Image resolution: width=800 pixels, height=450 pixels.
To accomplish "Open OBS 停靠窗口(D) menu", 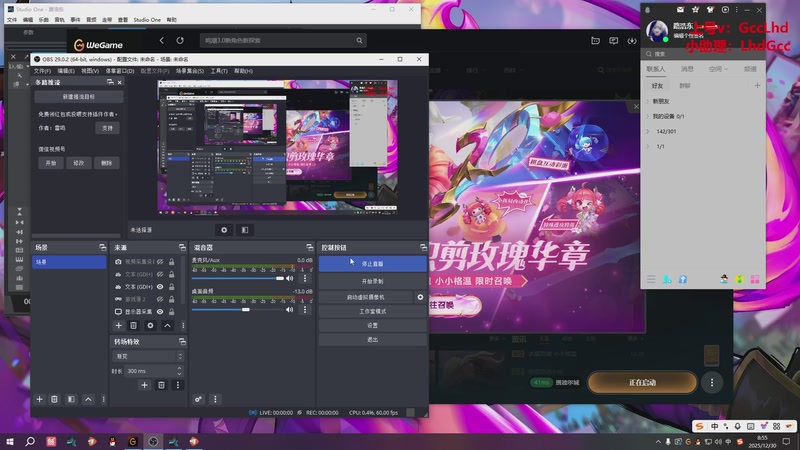I will pos(120,71).
